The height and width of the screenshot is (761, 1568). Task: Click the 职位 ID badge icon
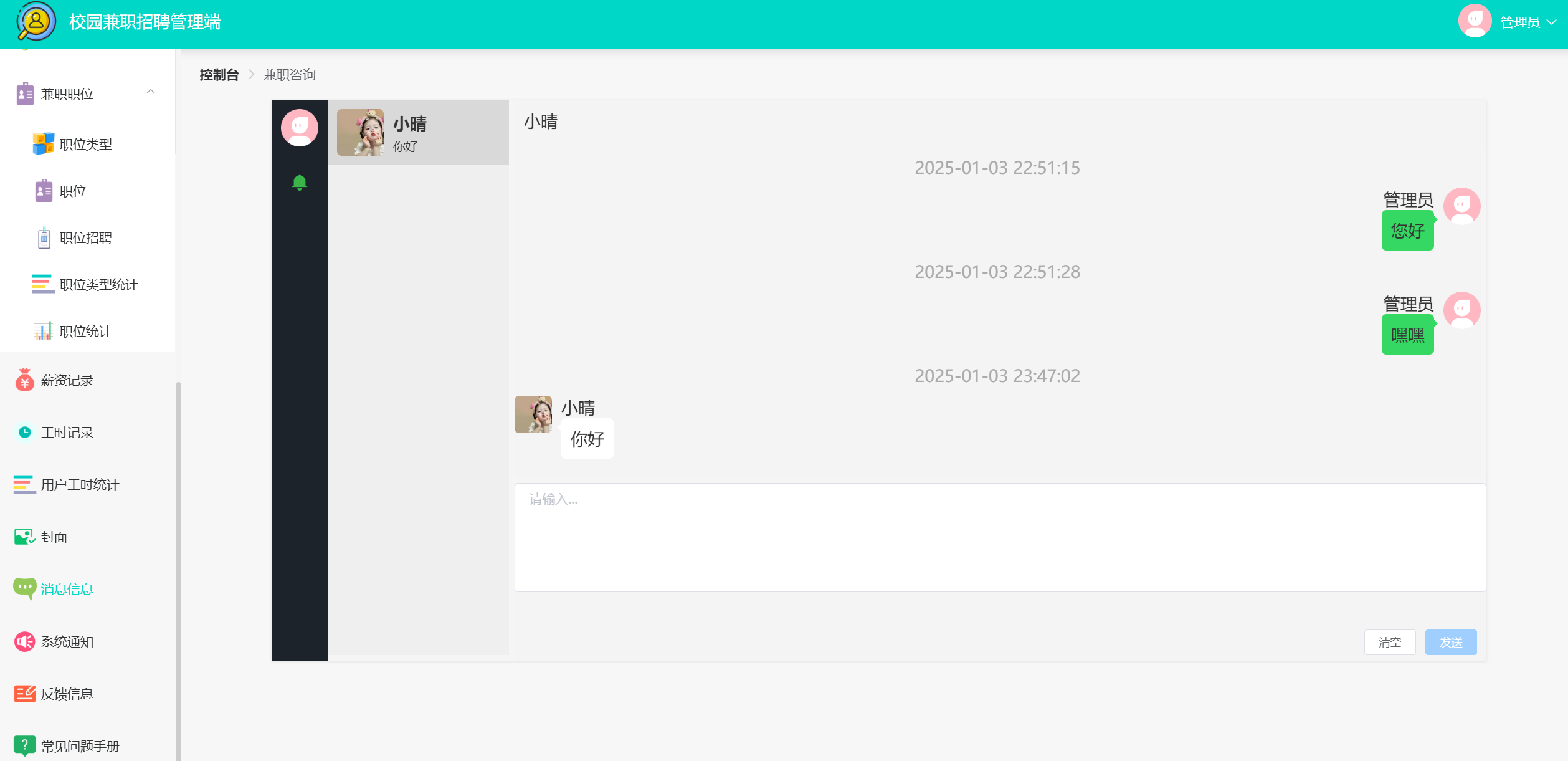tap(44, 191)
